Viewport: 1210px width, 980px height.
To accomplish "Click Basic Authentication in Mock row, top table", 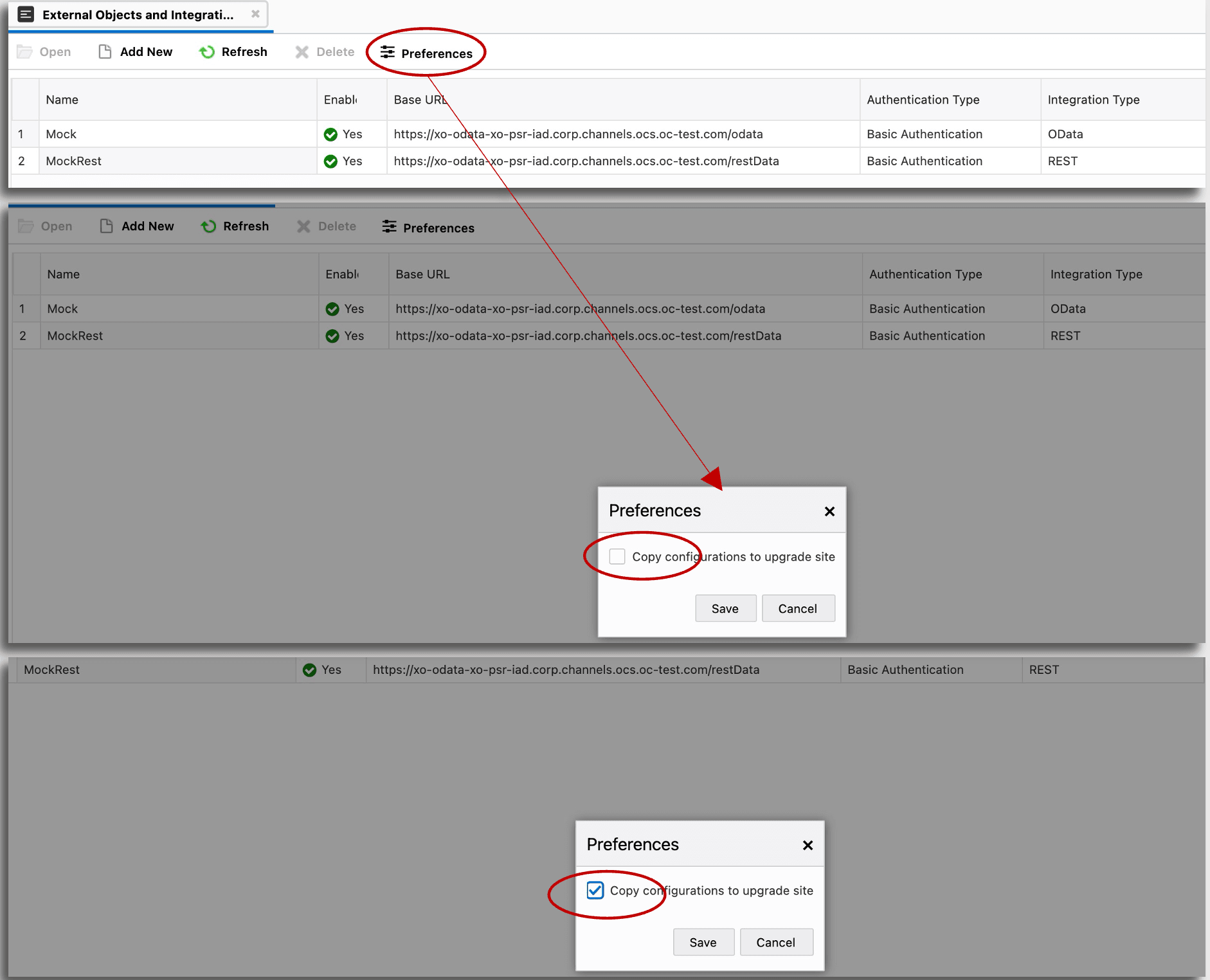I will [925, 134].
